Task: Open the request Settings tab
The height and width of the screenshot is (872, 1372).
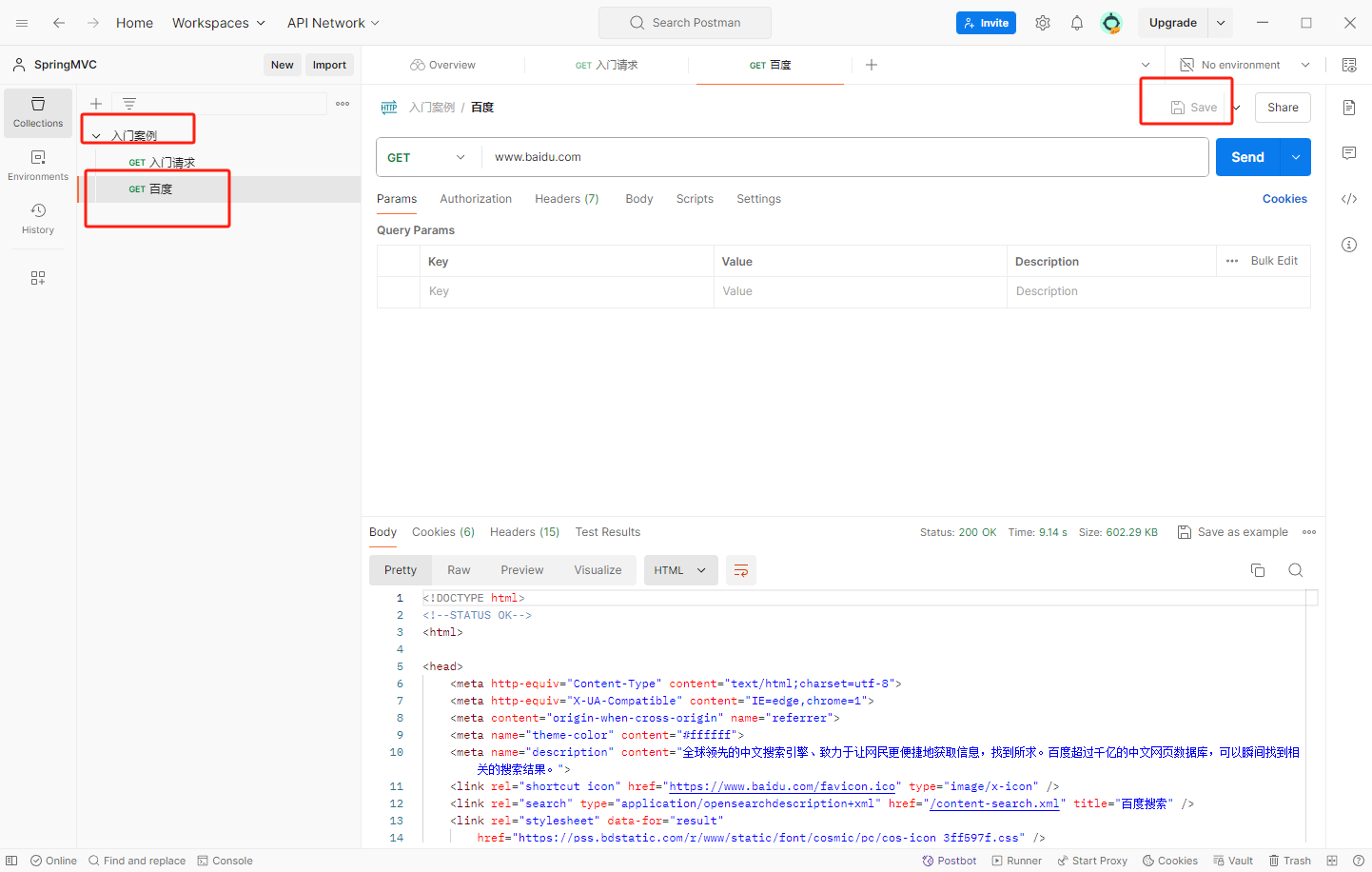Action: coord(758,199)
